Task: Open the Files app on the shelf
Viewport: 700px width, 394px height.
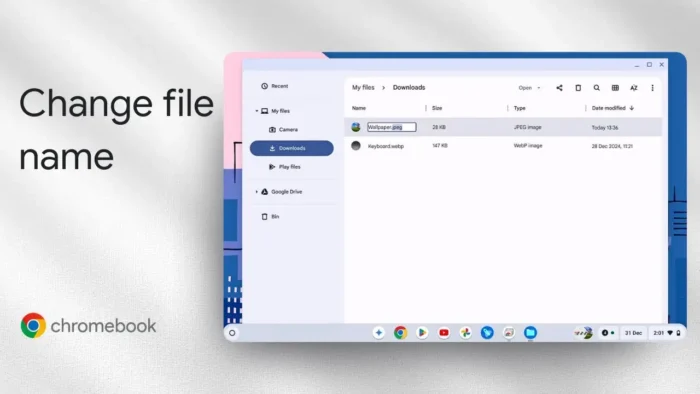Action: [x=530, y=333]
